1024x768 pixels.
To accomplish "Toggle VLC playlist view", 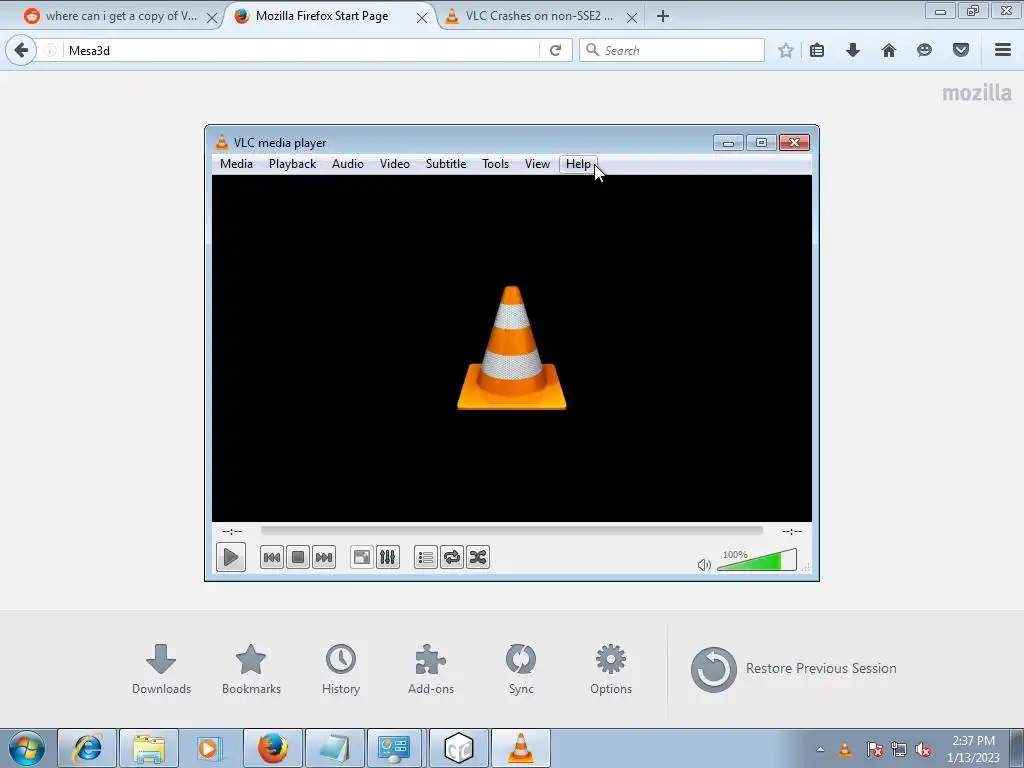I will pyautogui.click(x=426, y=557).
